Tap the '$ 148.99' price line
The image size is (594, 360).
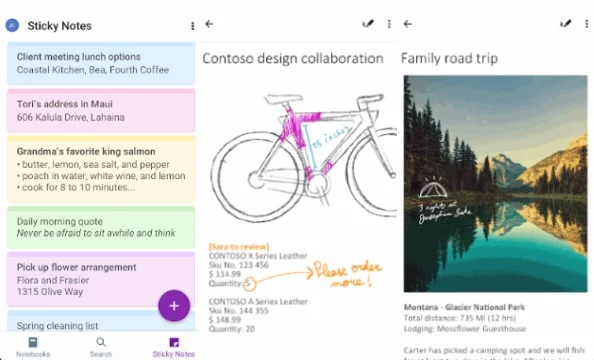(225, 320)
